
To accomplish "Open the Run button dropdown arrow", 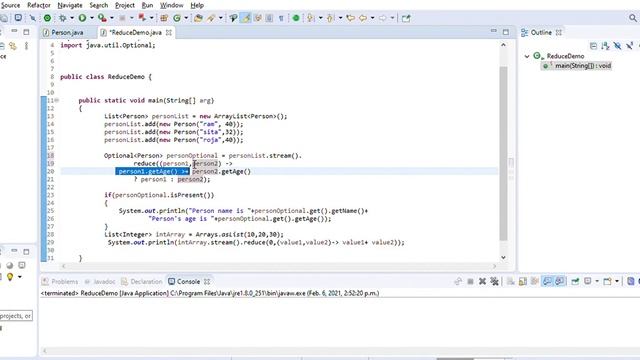I will (91, 18).
